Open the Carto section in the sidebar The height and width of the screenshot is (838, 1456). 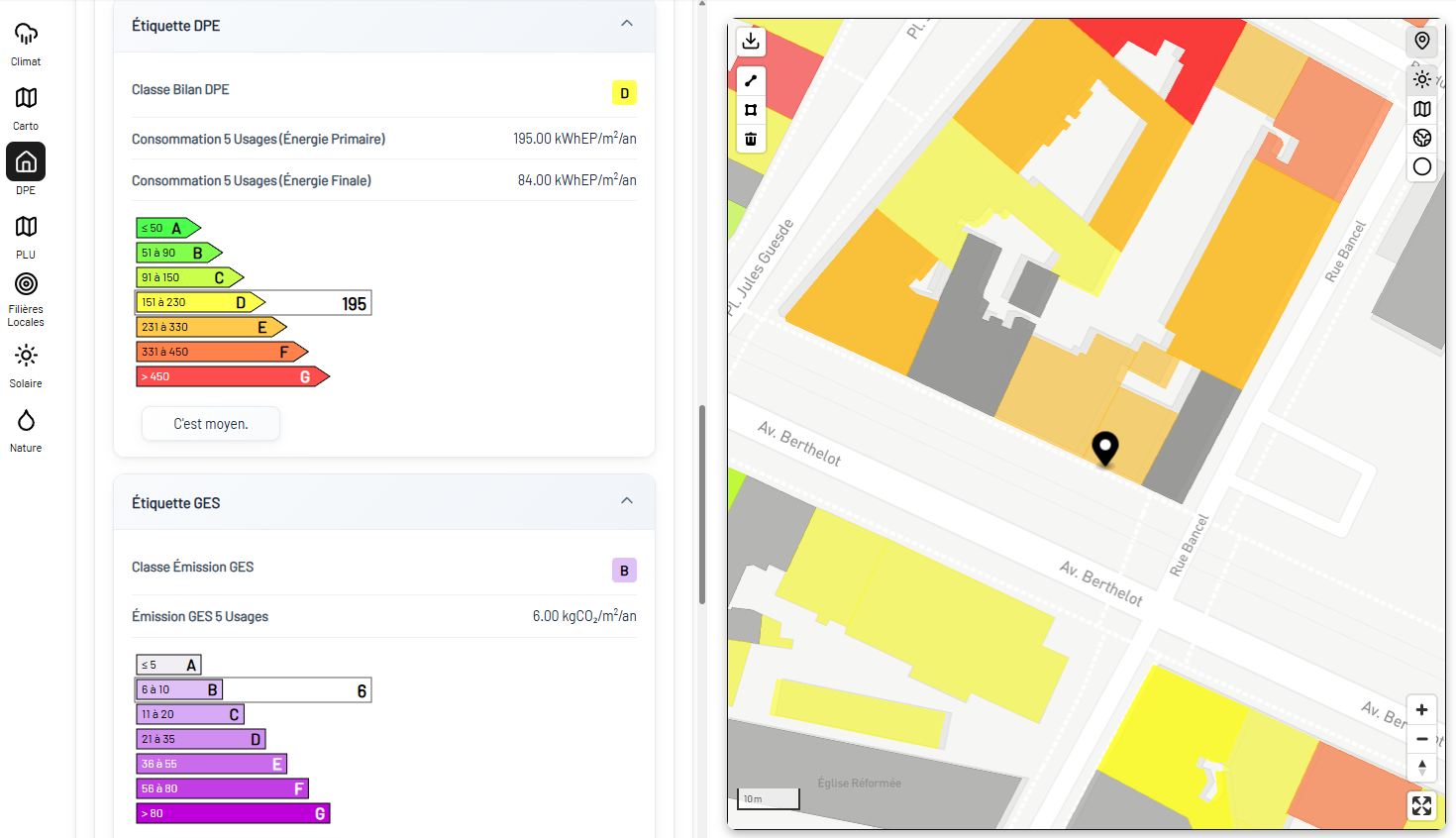point(26,108)
